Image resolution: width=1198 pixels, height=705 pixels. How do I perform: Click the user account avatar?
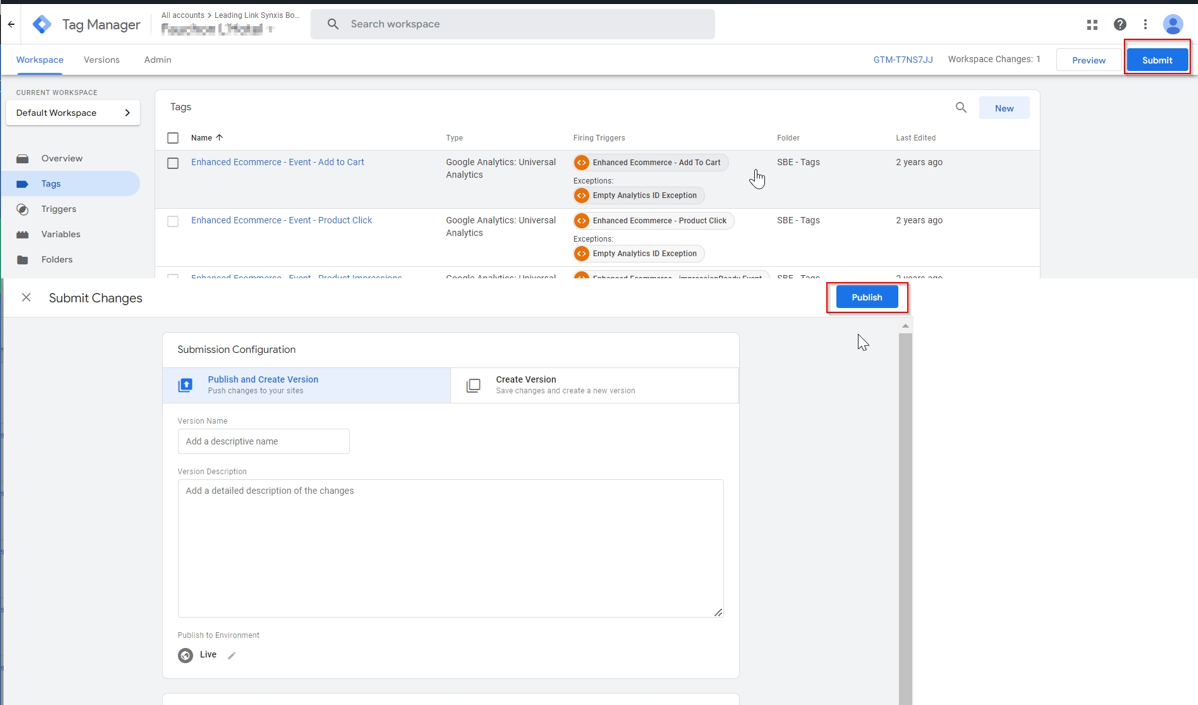point(1173,24)
